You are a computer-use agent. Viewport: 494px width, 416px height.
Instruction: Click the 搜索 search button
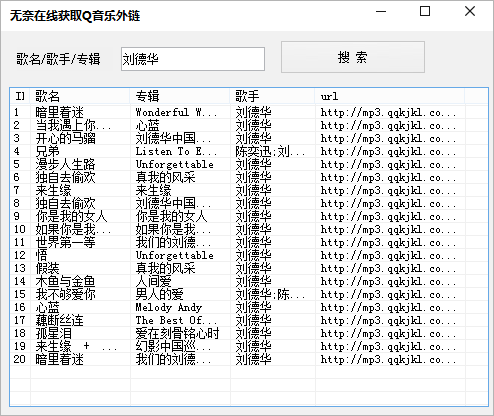tap(353, 57)
